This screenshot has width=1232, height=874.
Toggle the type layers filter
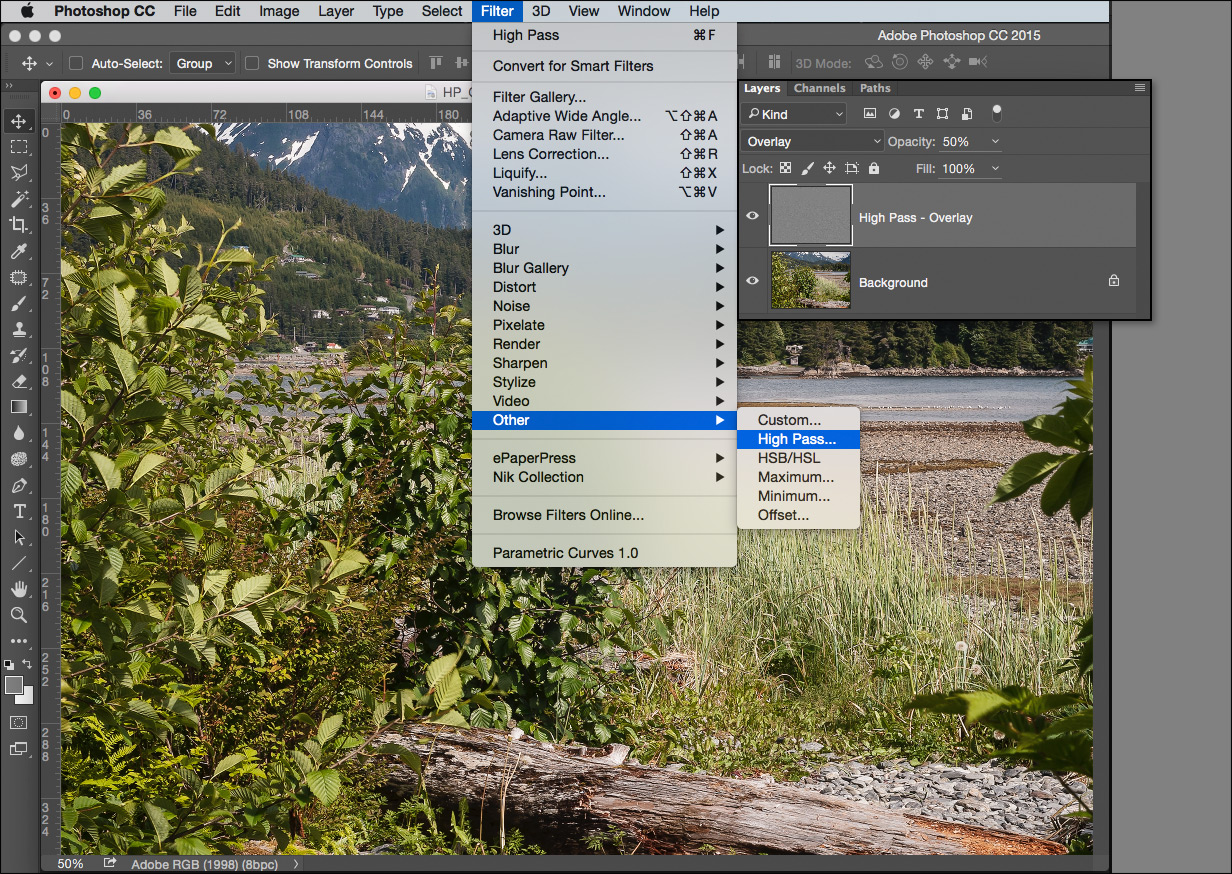coord(918,114)
